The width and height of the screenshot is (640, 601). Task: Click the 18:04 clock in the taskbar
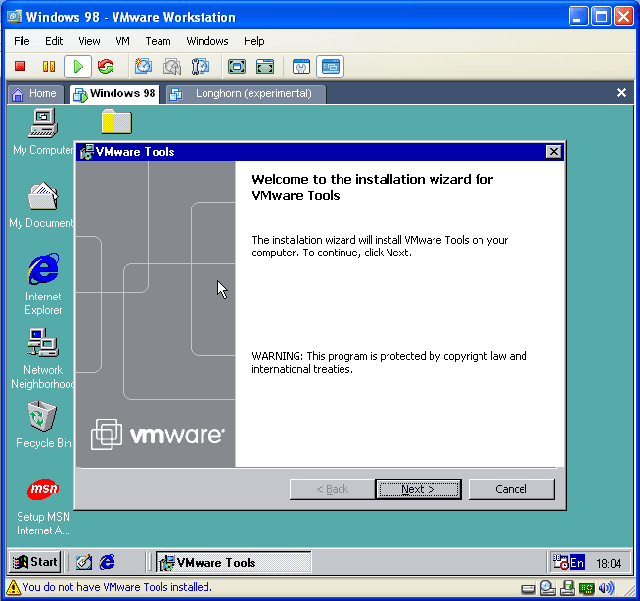[609, 563]
